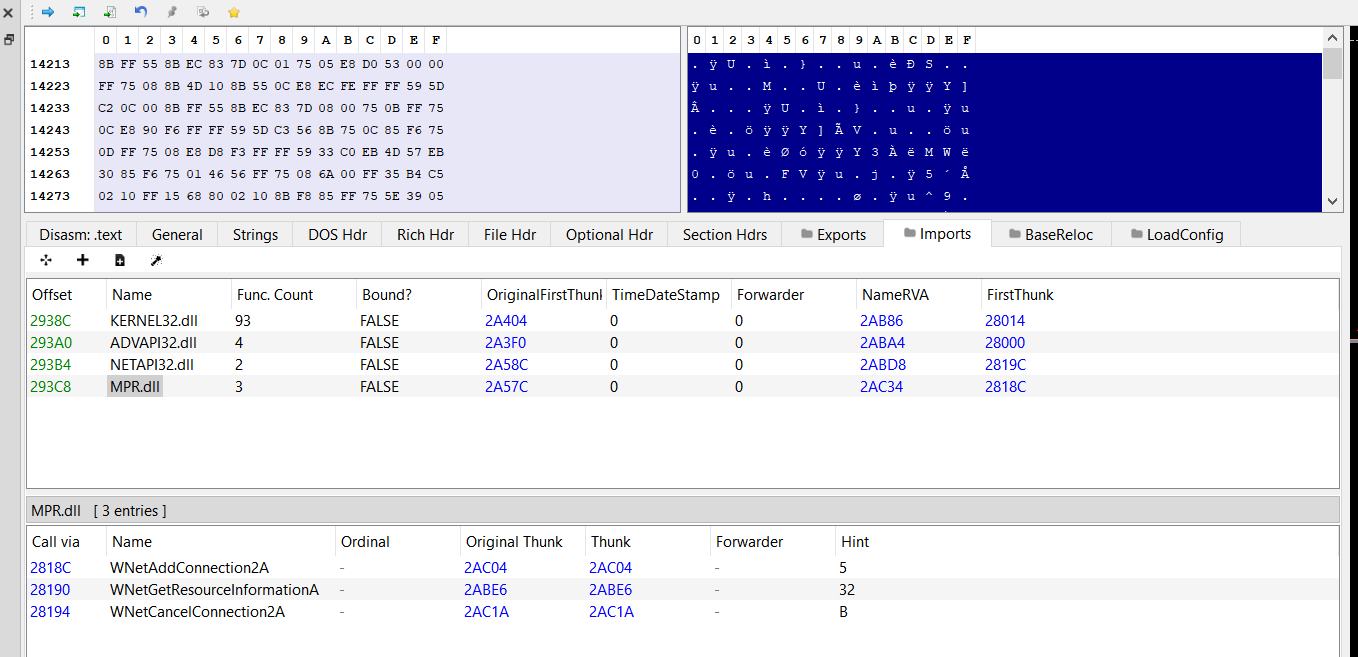Viewport: 1358px width, 657px height.
Task: Follow offset link 293A0 for ADVAPI32.dll
Action: 51,343
